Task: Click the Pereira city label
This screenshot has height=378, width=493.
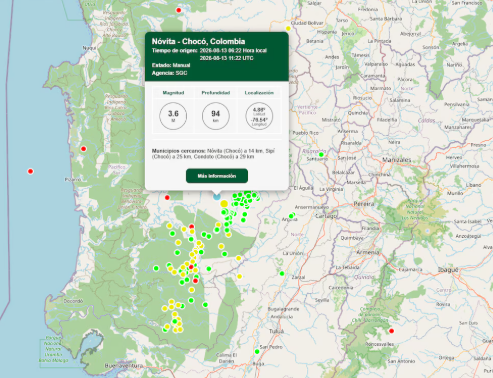Action: click(364, 204)
